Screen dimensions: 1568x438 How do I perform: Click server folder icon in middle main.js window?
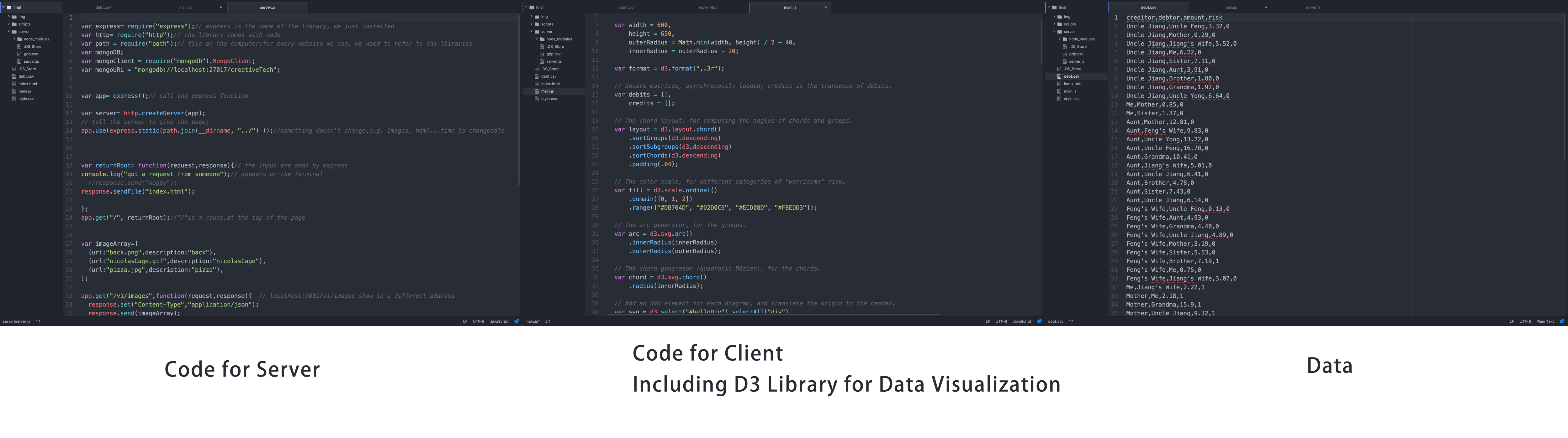538,32
